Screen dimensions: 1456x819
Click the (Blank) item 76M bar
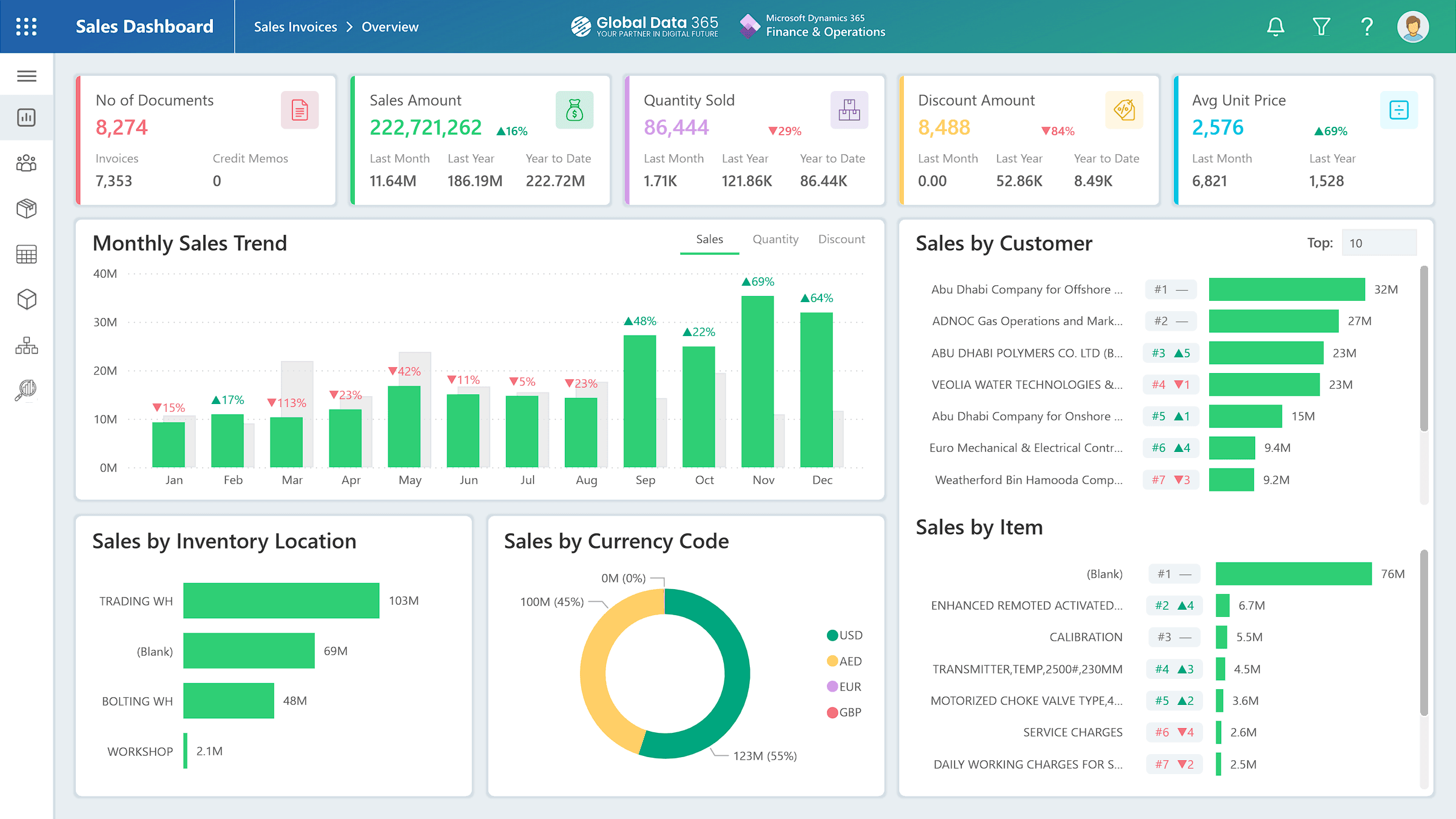1293,574
